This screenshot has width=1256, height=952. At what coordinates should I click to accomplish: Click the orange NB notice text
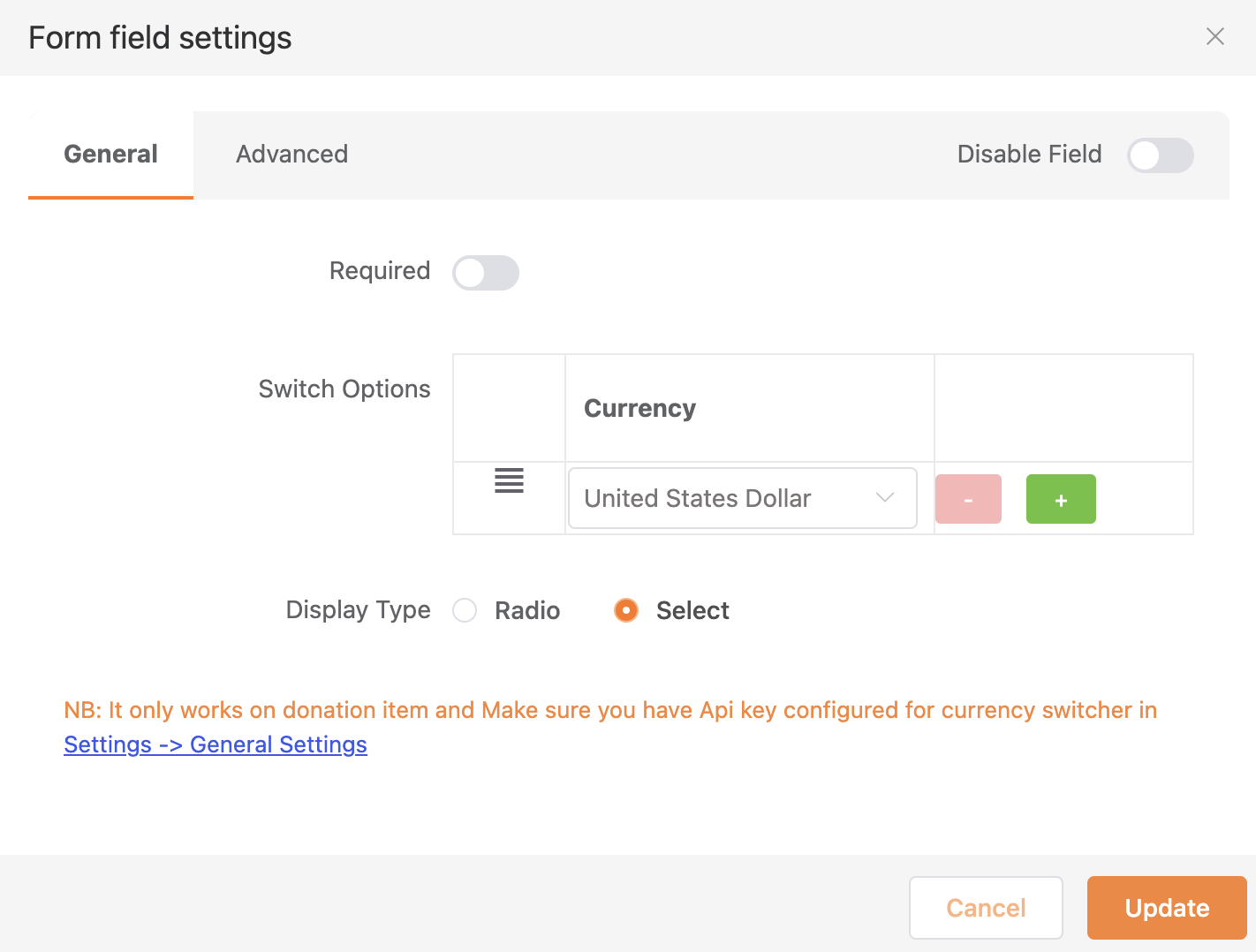tap(609, 710)
